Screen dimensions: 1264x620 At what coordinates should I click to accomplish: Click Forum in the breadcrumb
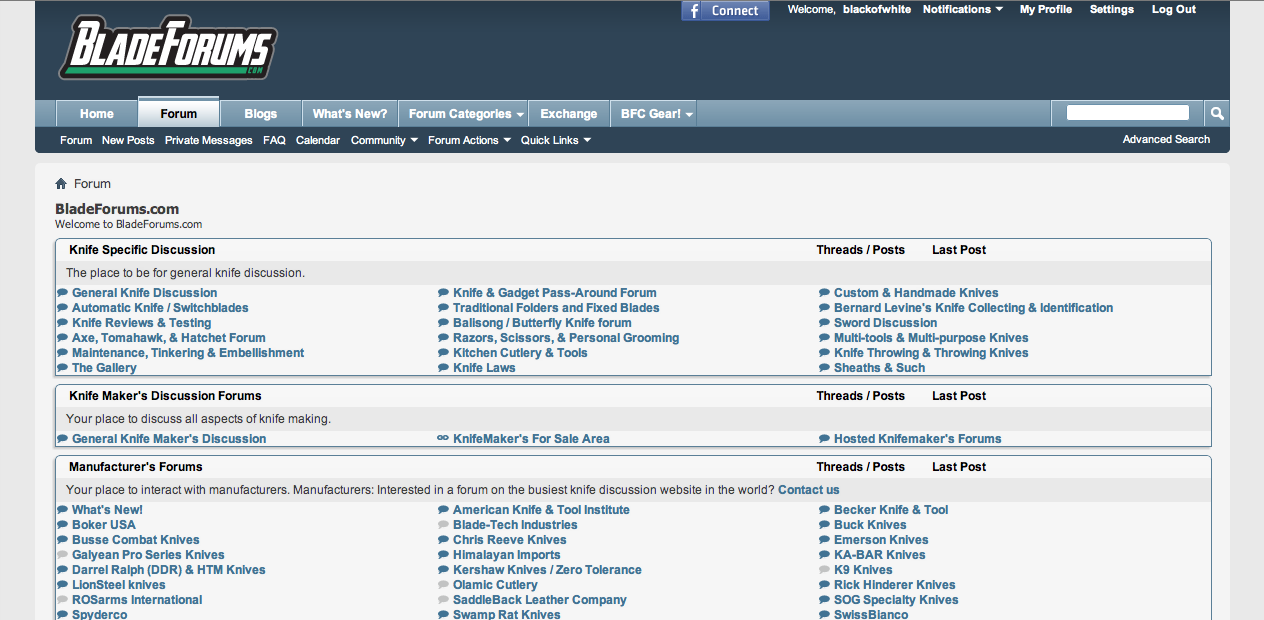point(92,184)
